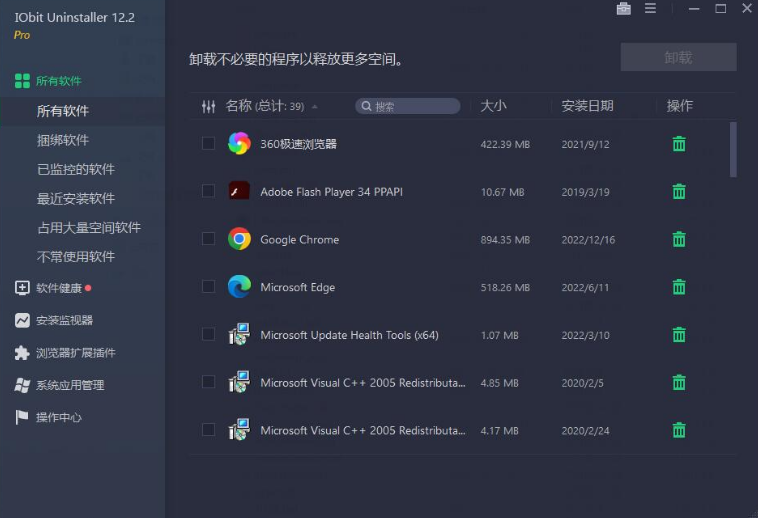This screenshot has width=758, height=518.
Task: Click the 2022/12/16 install date
Action: (x=588, y=240)
